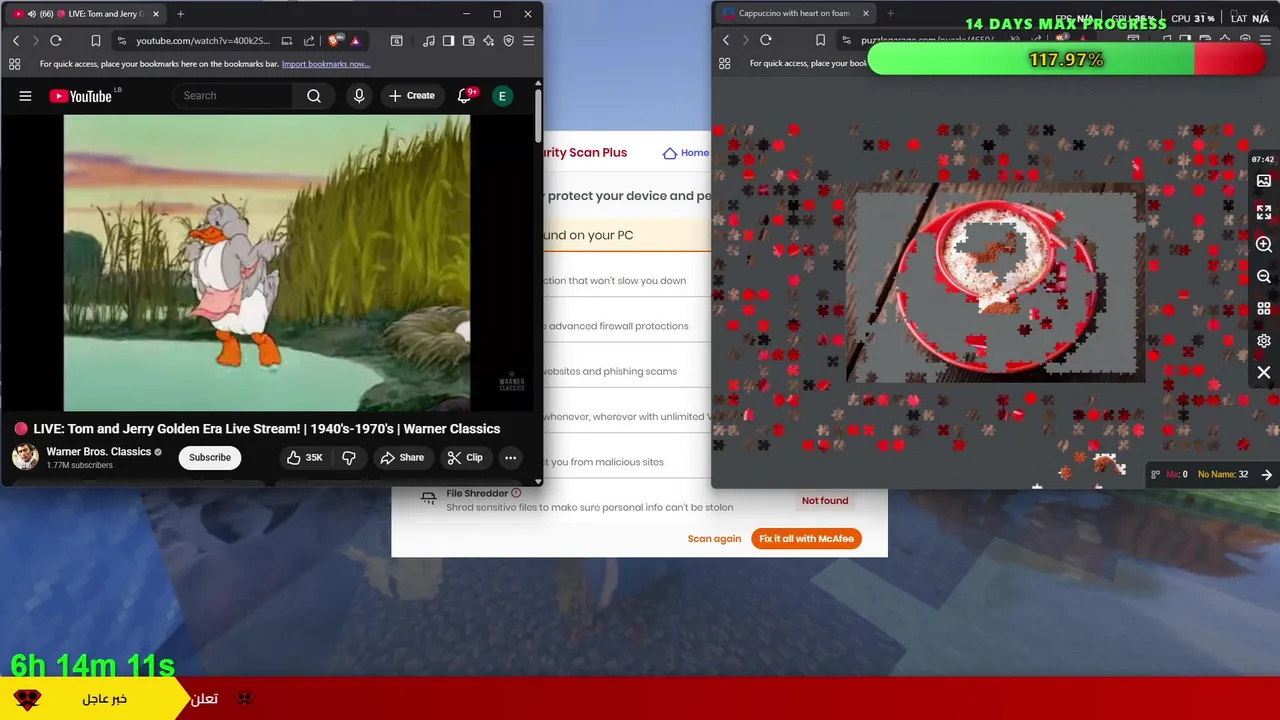Go back in the puzzle browser window
This screenshot has height=720, width=1280.
point(726,40)
